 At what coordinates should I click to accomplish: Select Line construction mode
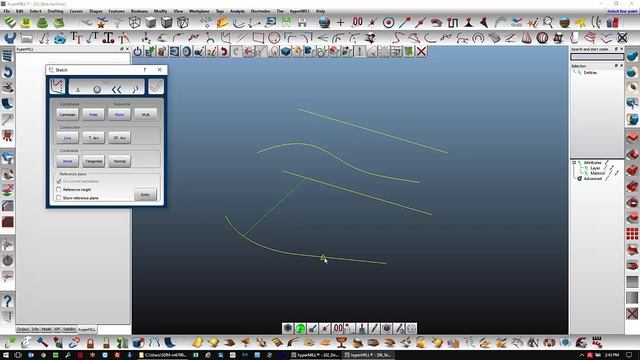click(x=67, y=138)
